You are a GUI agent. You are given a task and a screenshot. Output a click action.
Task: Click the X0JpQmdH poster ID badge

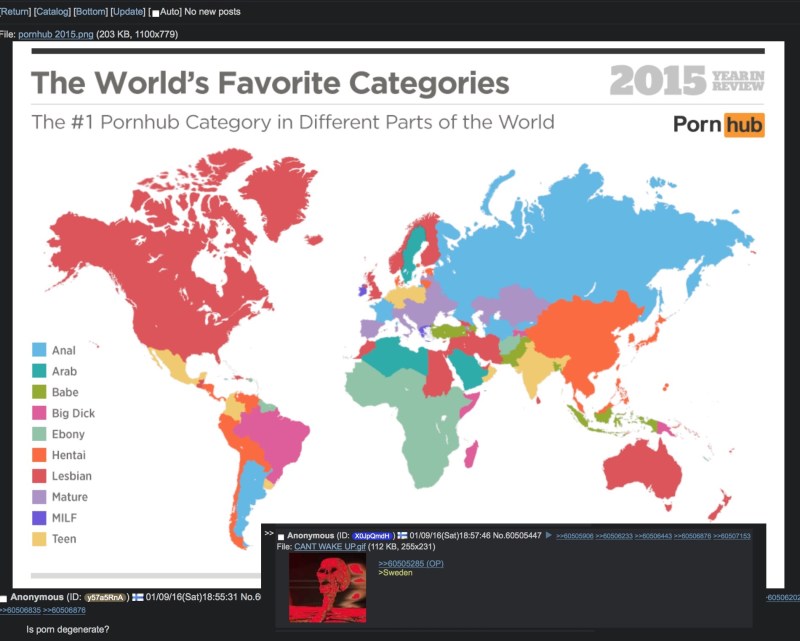pyautogui.click(x=373, y=536)
